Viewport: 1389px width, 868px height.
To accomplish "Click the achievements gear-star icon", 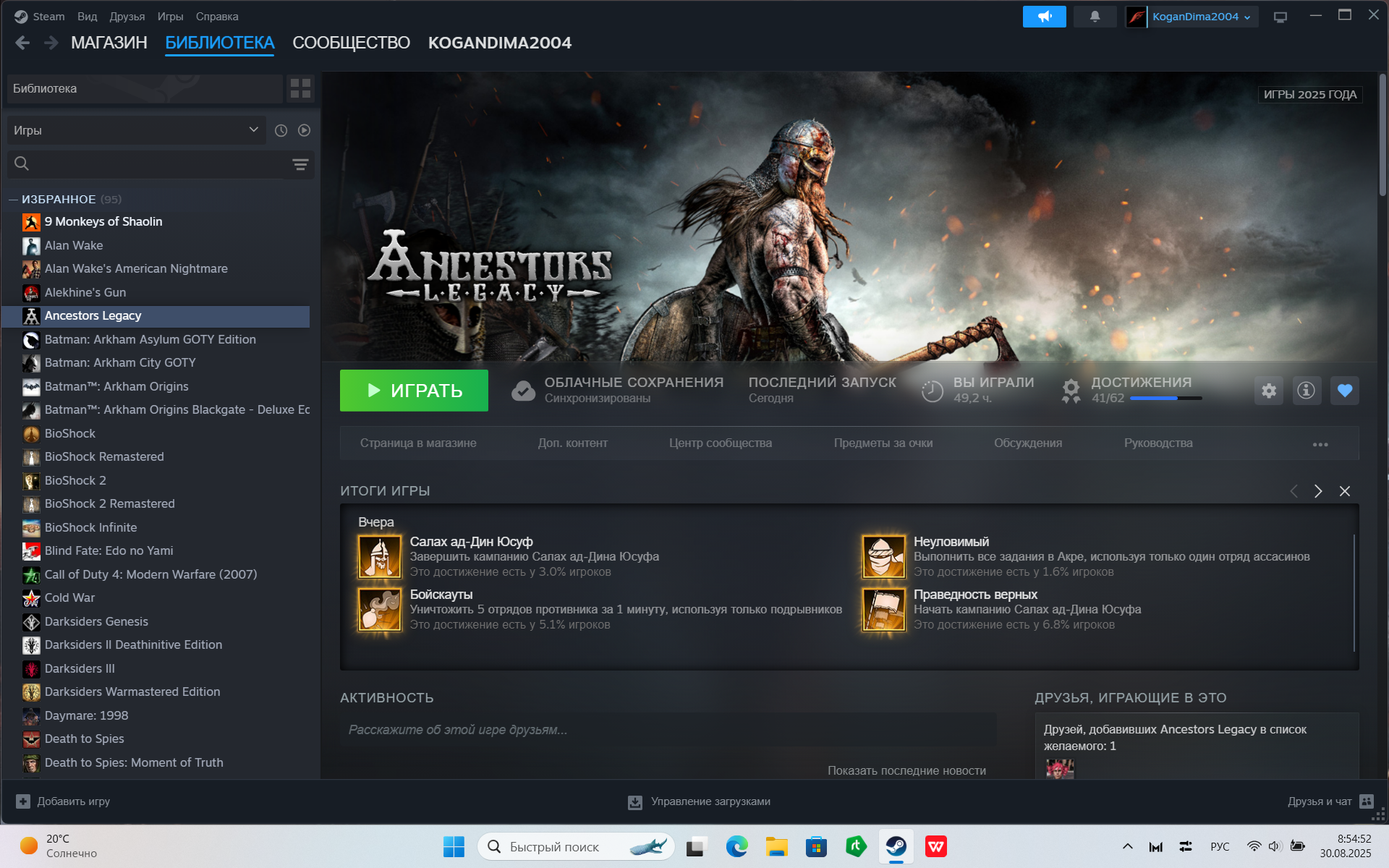I will click(1071, 391).
